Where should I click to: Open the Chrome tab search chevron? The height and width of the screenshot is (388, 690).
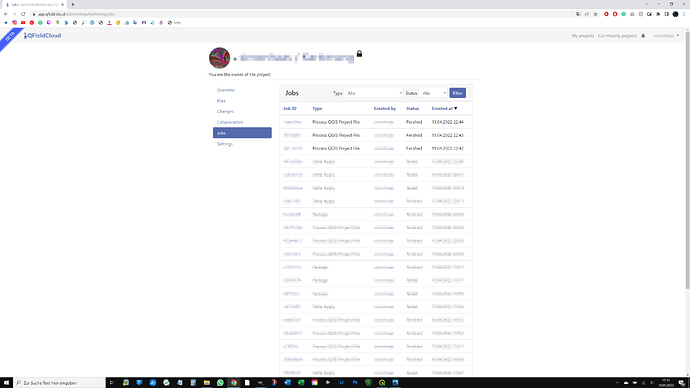646,4
